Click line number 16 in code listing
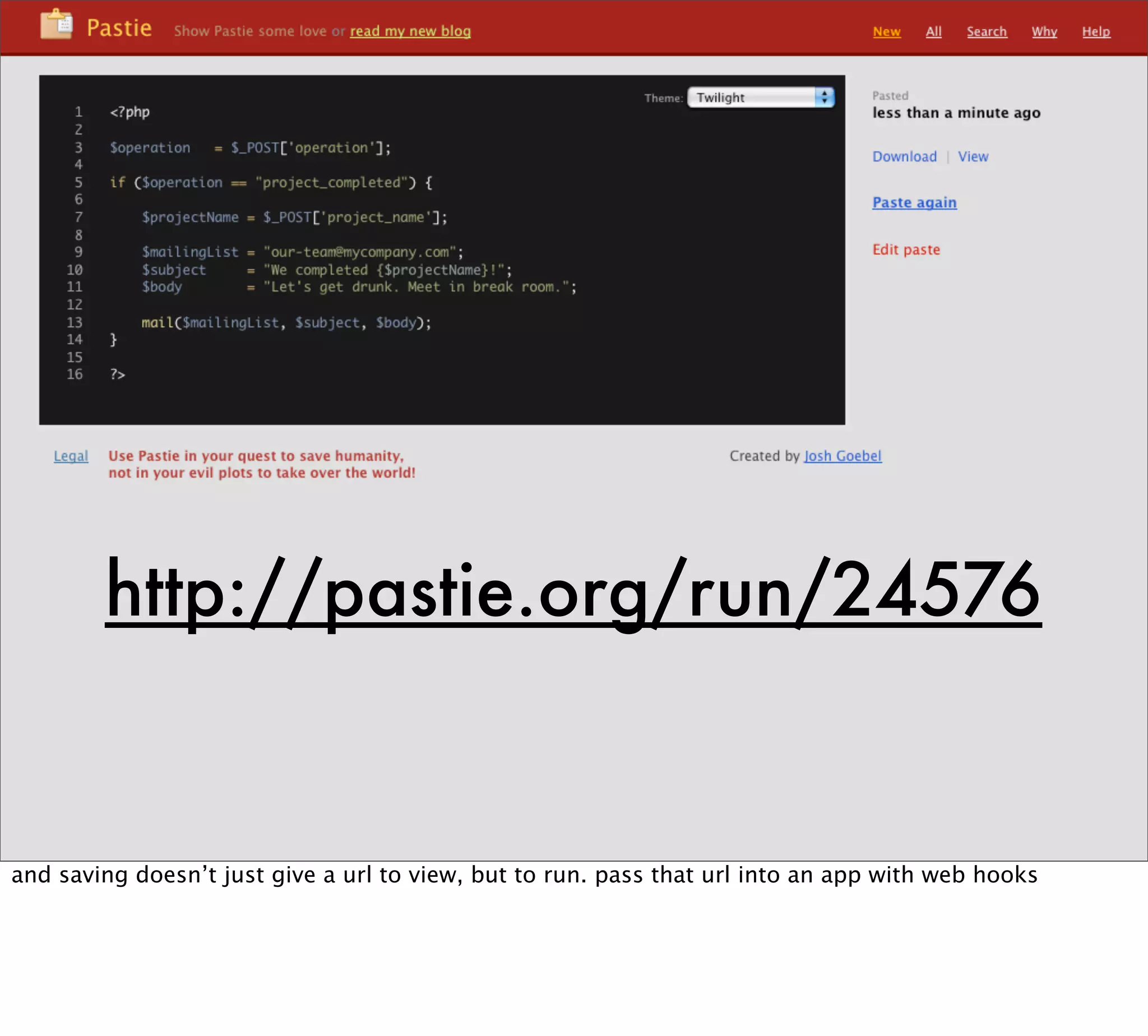1148x1036 pixels. point(75,374)
